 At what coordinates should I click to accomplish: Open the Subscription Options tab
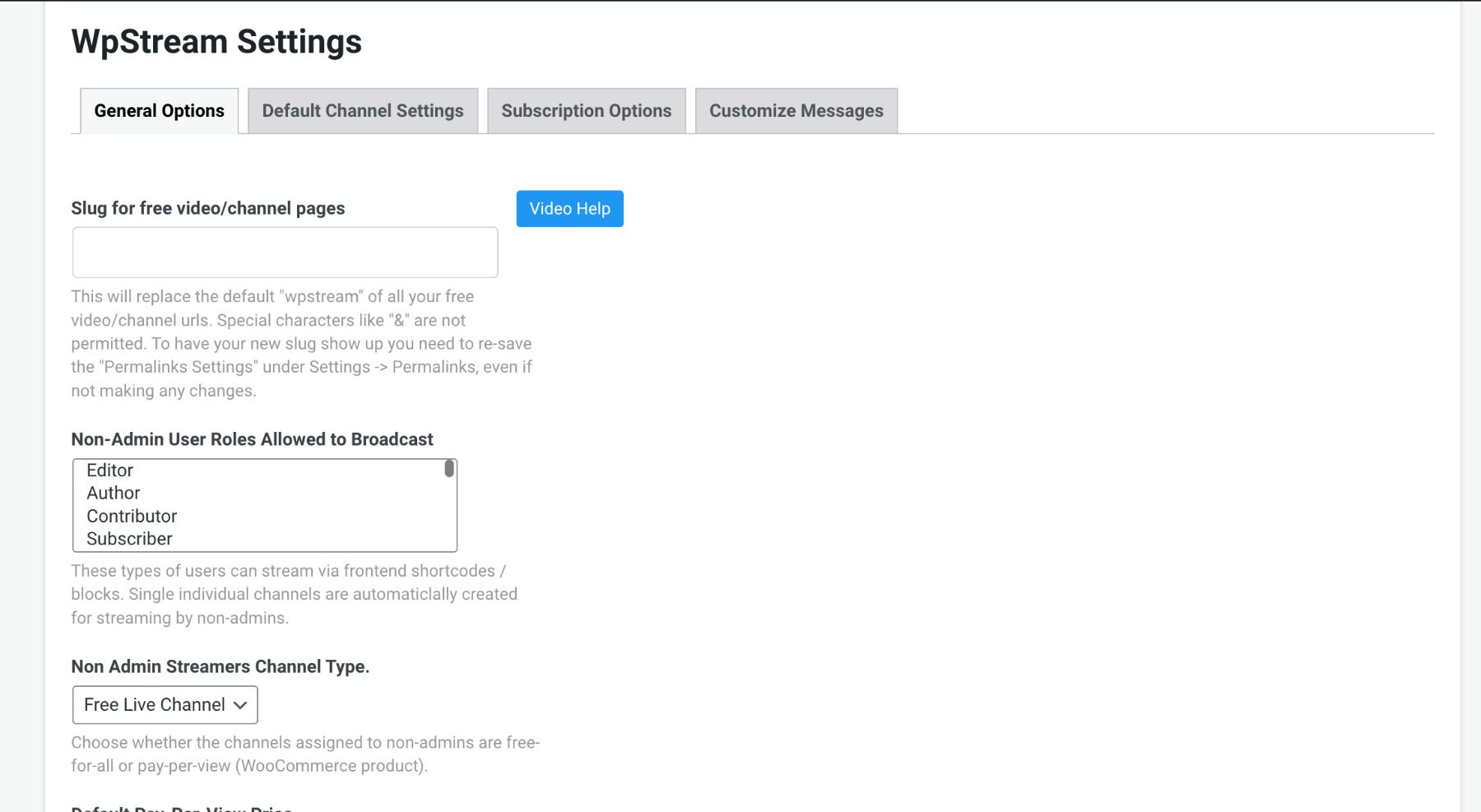586,110
